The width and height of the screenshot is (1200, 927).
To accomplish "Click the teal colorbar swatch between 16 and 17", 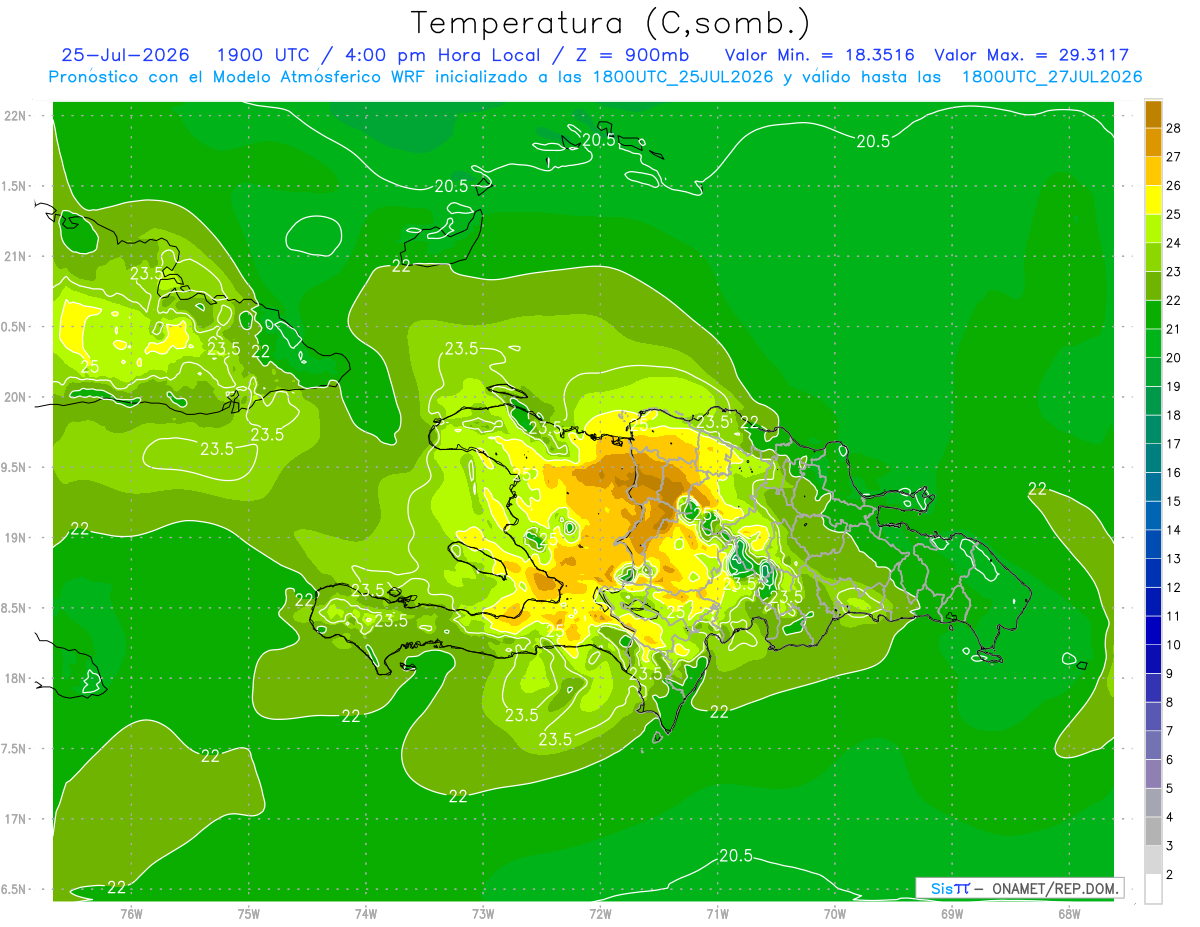I will (x=1153, y=458).
